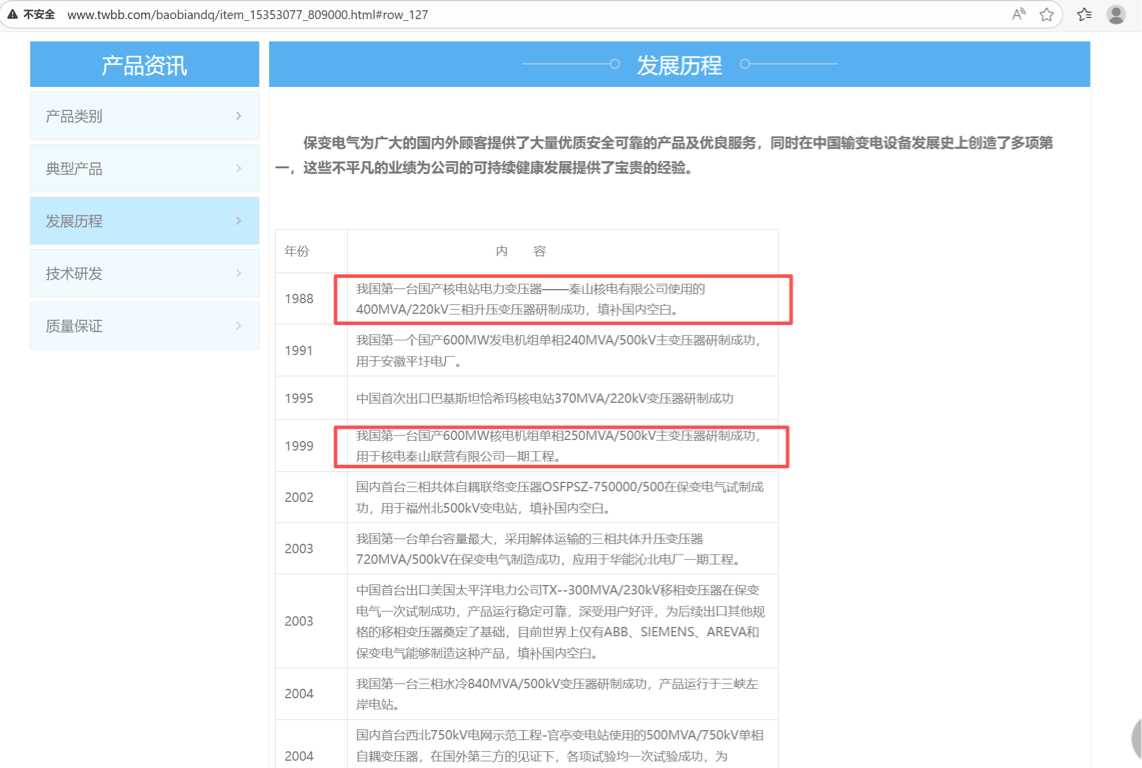
Task: Click the 核电秦山联营有限公司一期工程 content cell
Action: pyautogui.click(x=562, y=446)
